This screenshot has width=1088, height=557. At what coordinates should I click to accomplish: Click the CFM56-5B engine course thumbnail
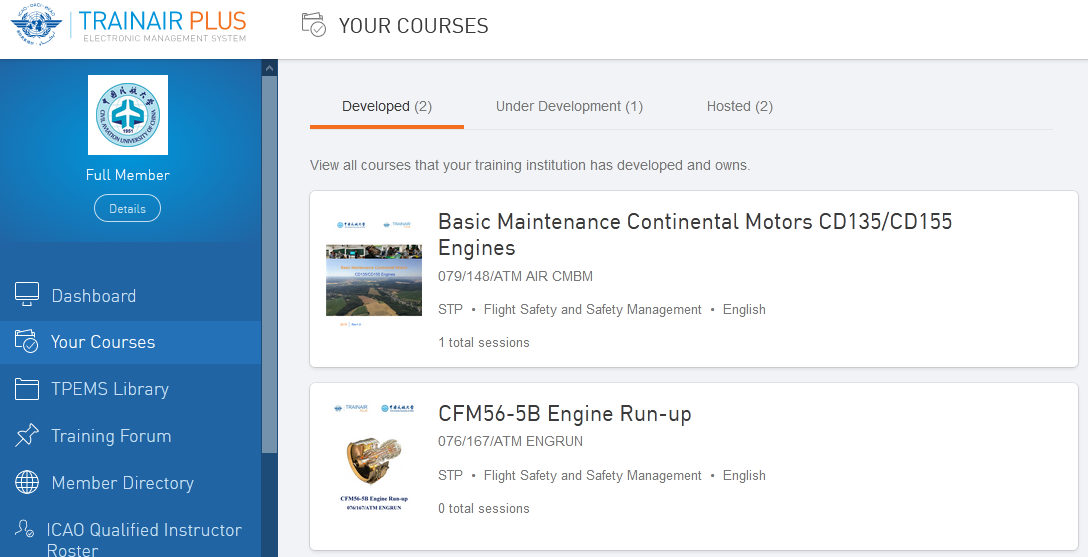pyautogui.click(x=373, y=458)
